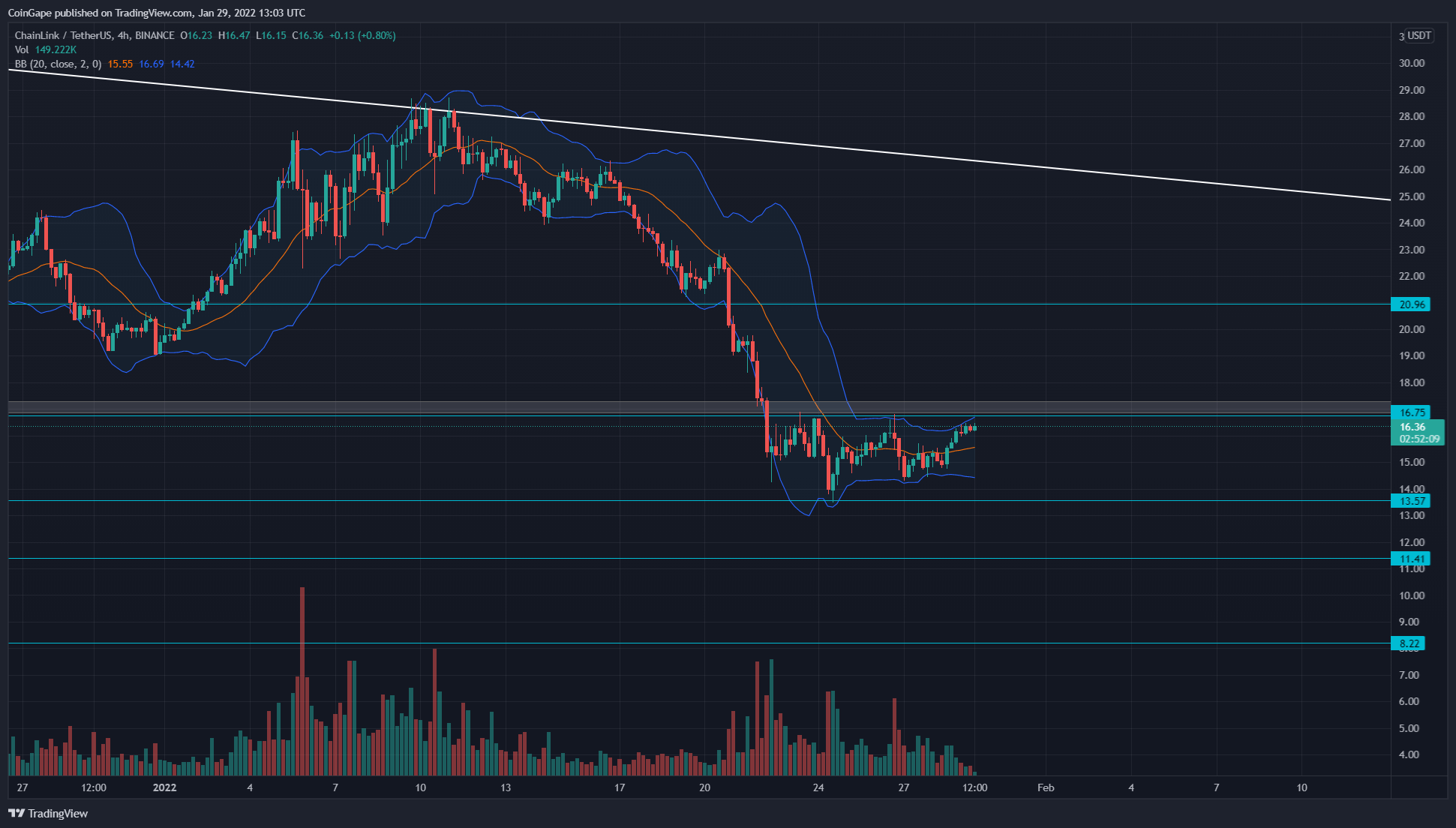This screenshot has height=828, width=1456.
Task: Click the Feb label on time axis
Action: (1046, 787)
